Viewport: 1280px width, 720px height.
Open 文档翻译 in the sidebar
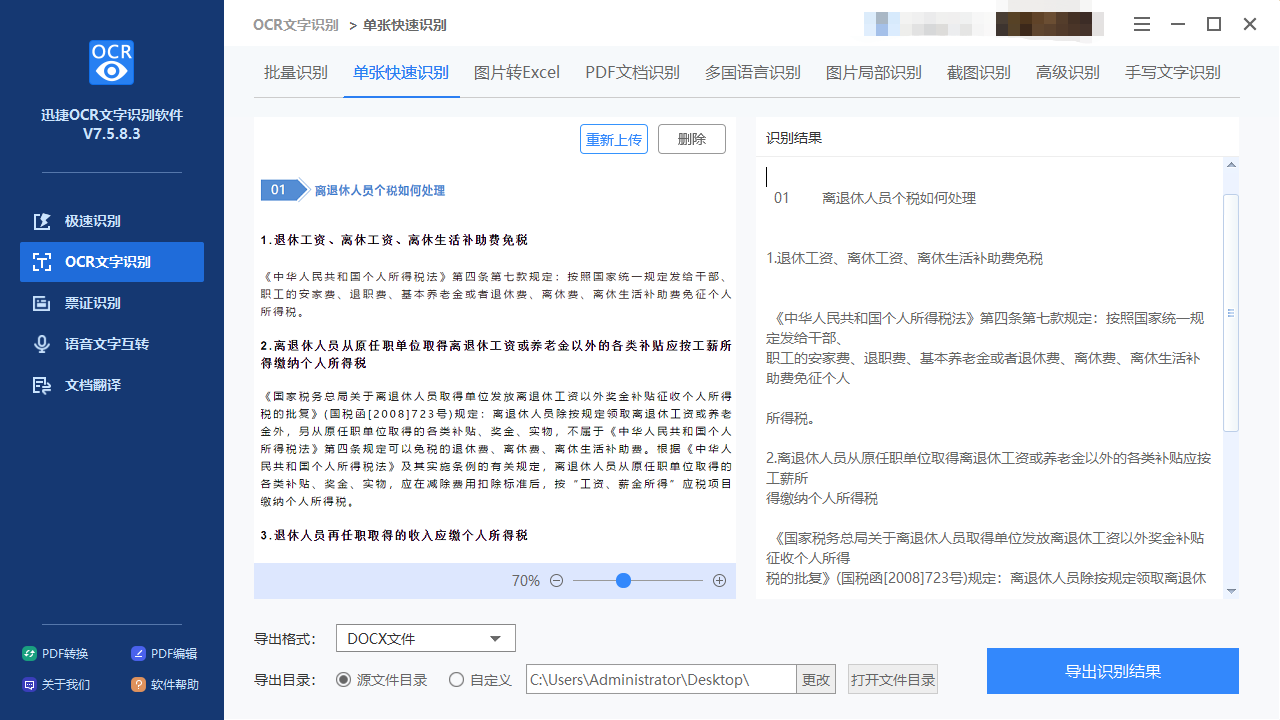(x=112, y=385)
